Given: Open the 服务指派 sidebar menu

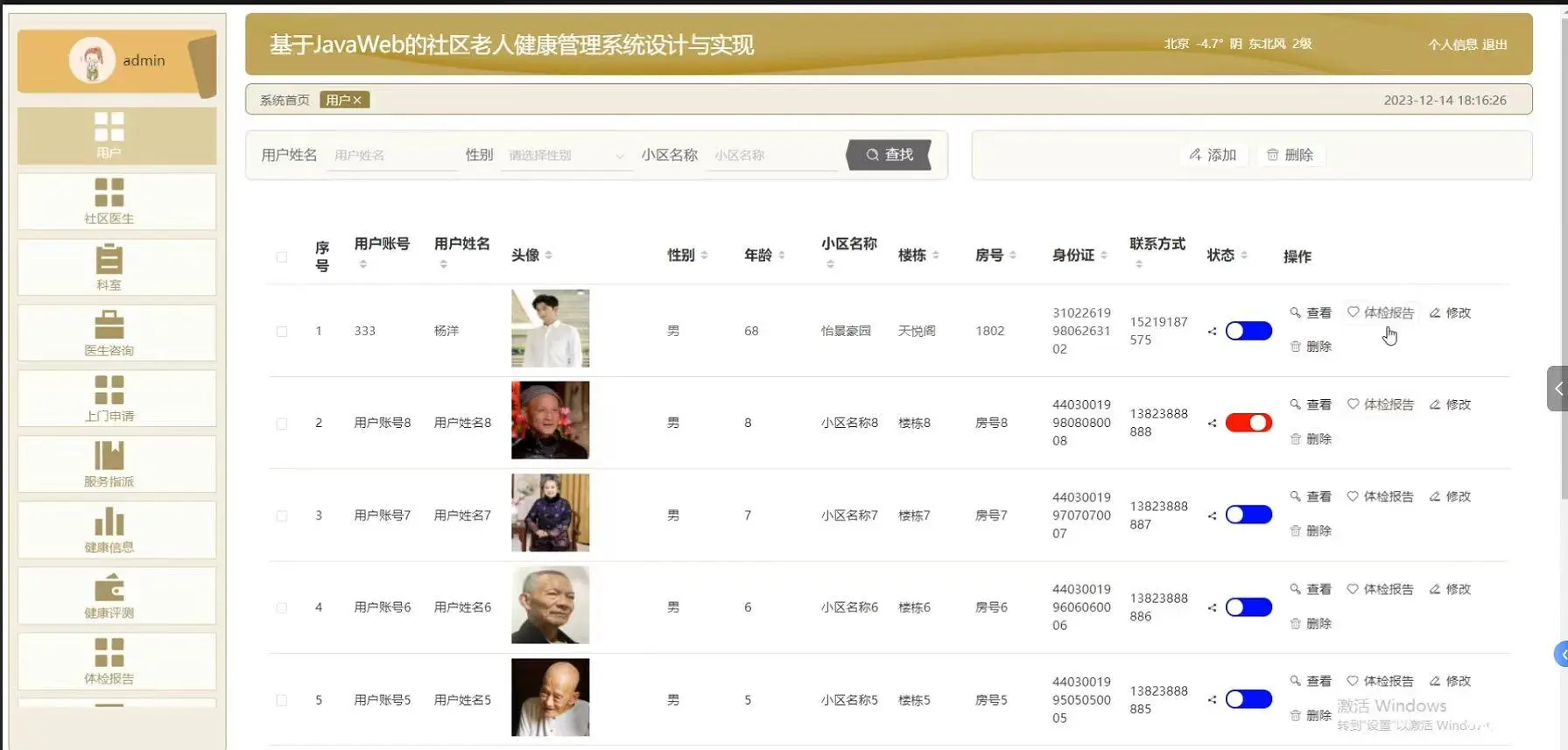Looking at the screenshot, I should coord(116,465).
